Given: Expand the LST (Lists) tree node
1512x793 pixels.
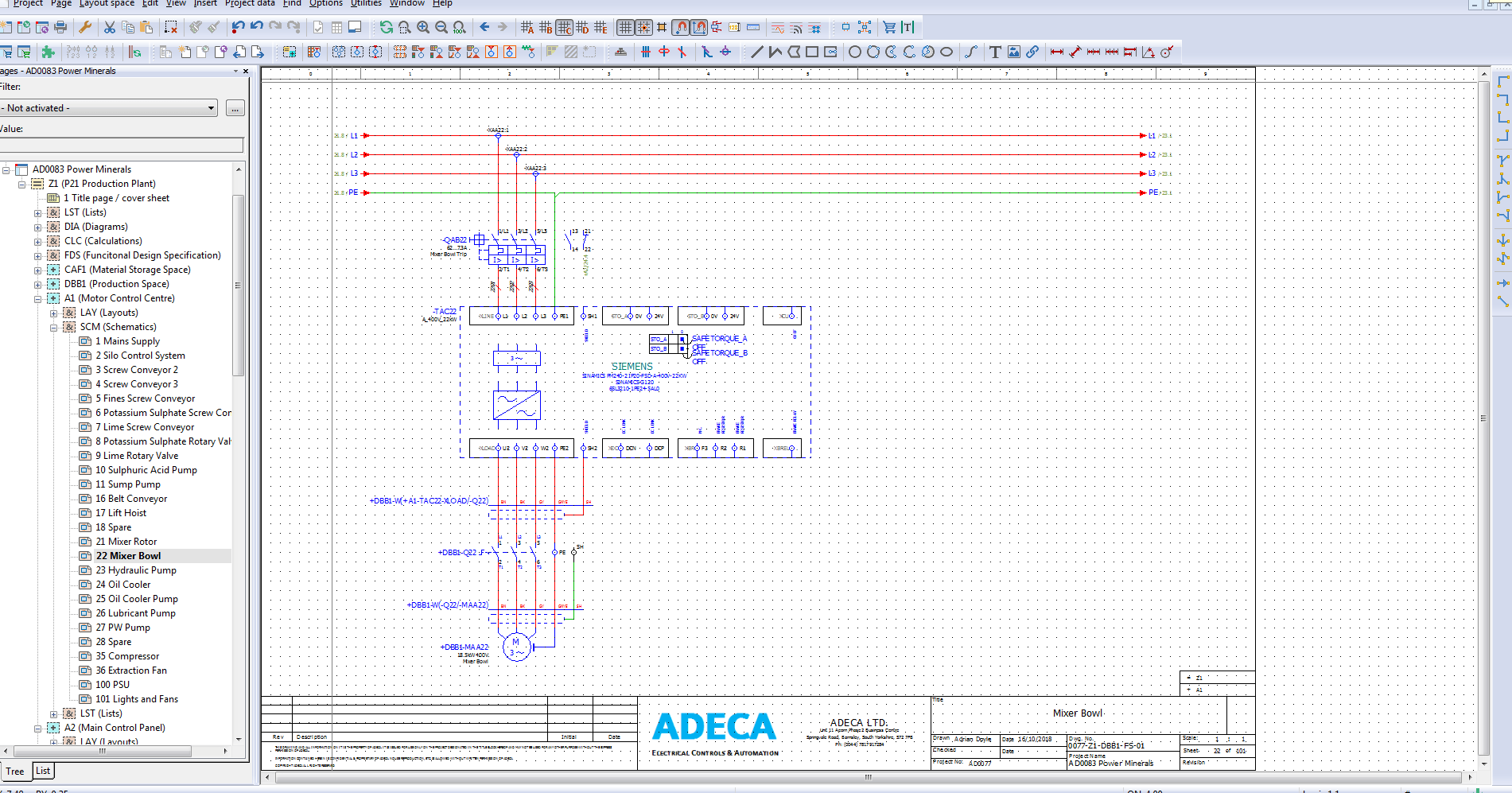Looking at the screenshot, I should pos(37,212).
